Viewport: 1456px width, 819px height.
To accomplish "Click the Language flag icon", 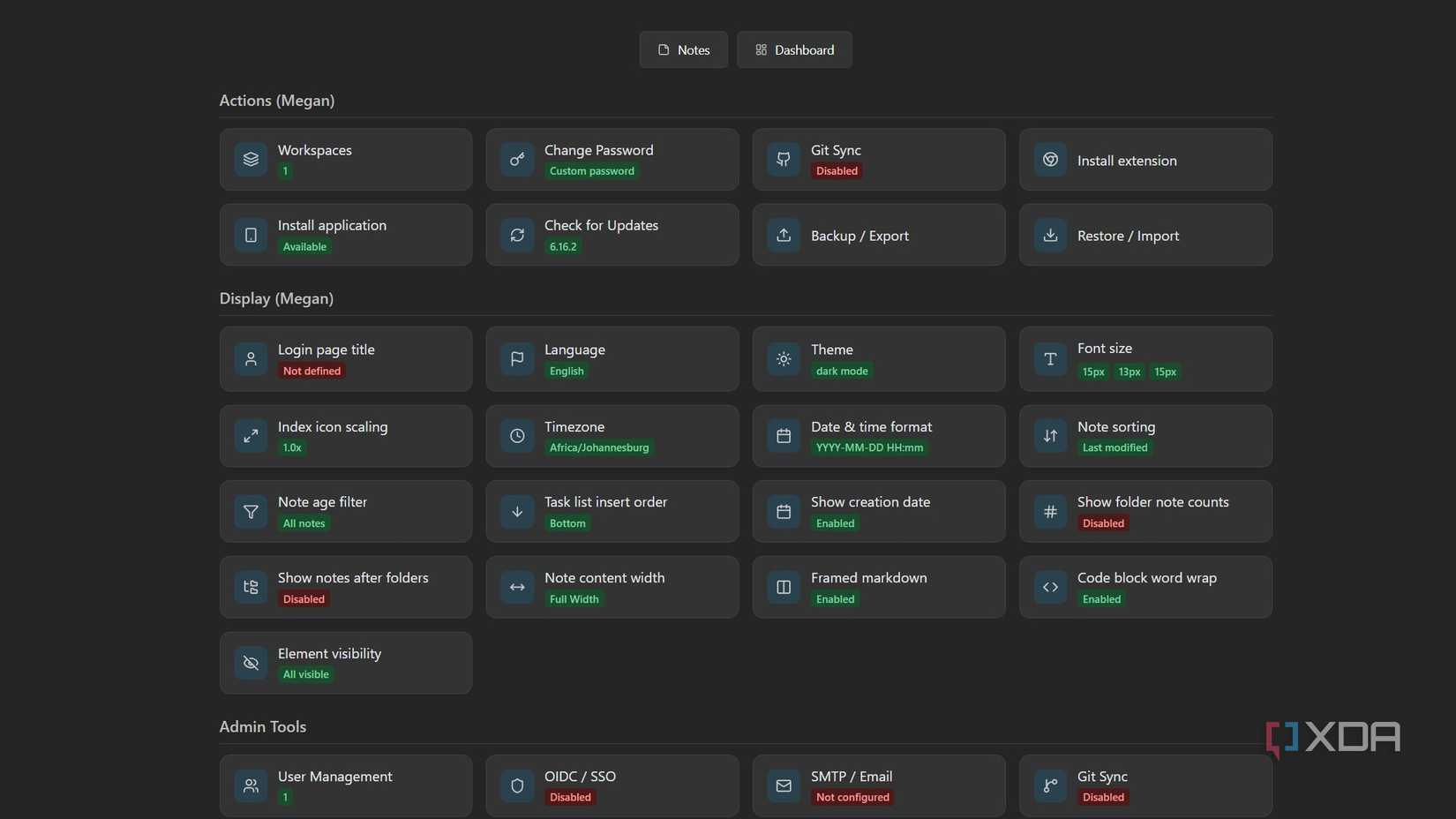I will [517, 359].
